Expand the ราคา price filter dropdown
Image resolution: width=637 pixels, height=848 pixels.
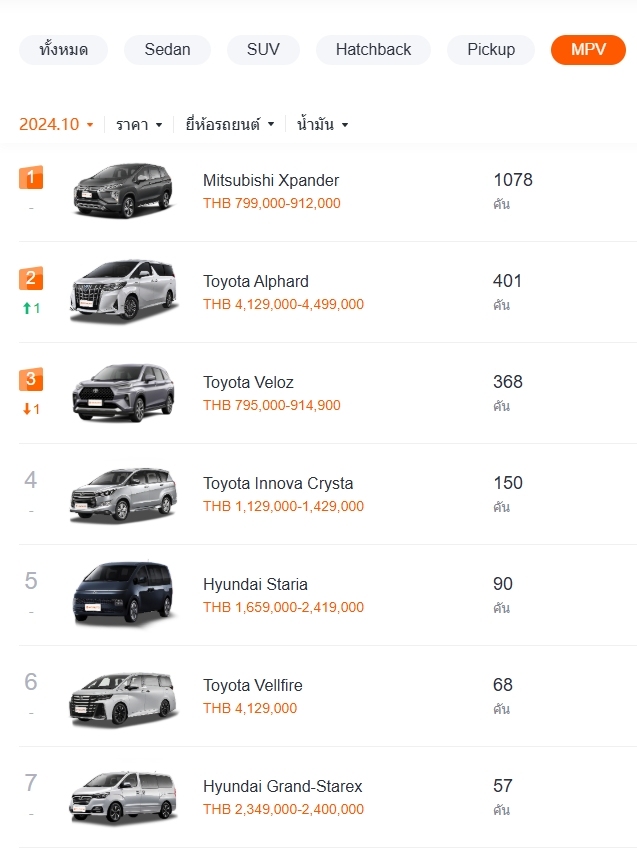pos(139,124)
